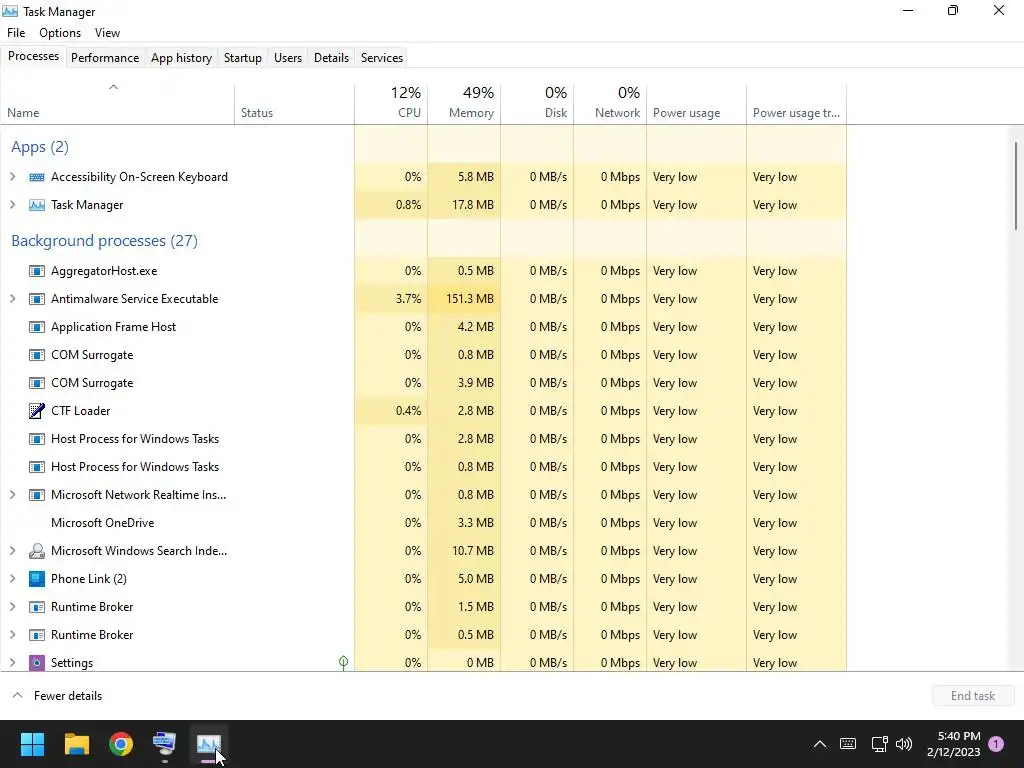Click the volume speaker tray icon

pyautogui.click(x=904, y=744)
